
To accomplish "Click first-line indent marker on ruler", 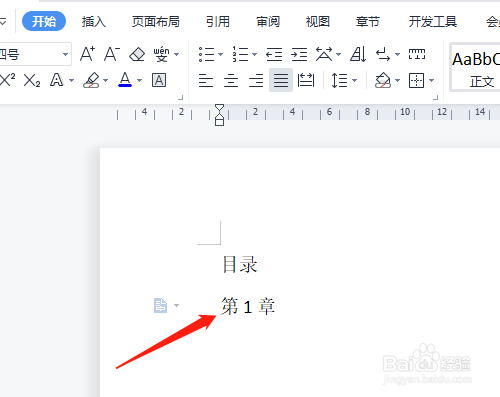I will (x=219, y=108).
